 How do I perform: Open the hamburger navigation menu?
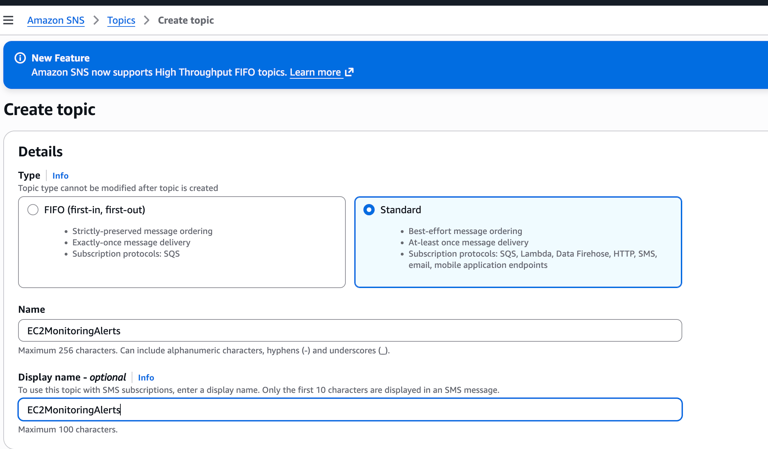click(8, 20)
